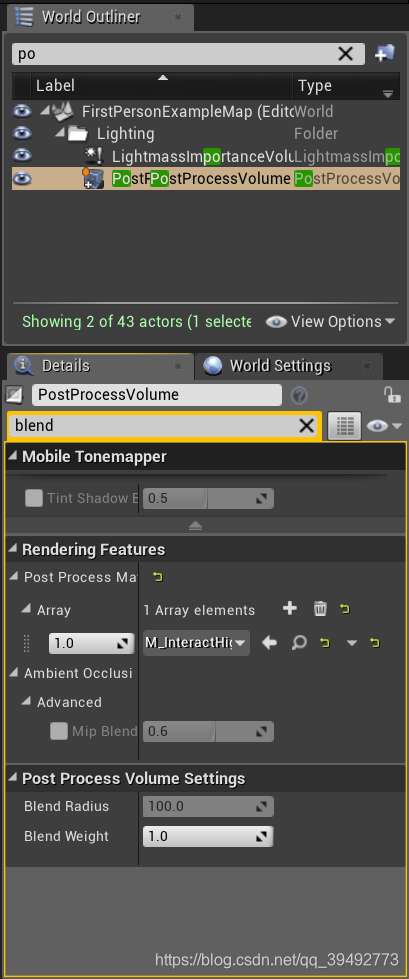Collapse the Post Process Materials property
The image size is (409, 979).
pyautogui.click(x=14, y=577)
